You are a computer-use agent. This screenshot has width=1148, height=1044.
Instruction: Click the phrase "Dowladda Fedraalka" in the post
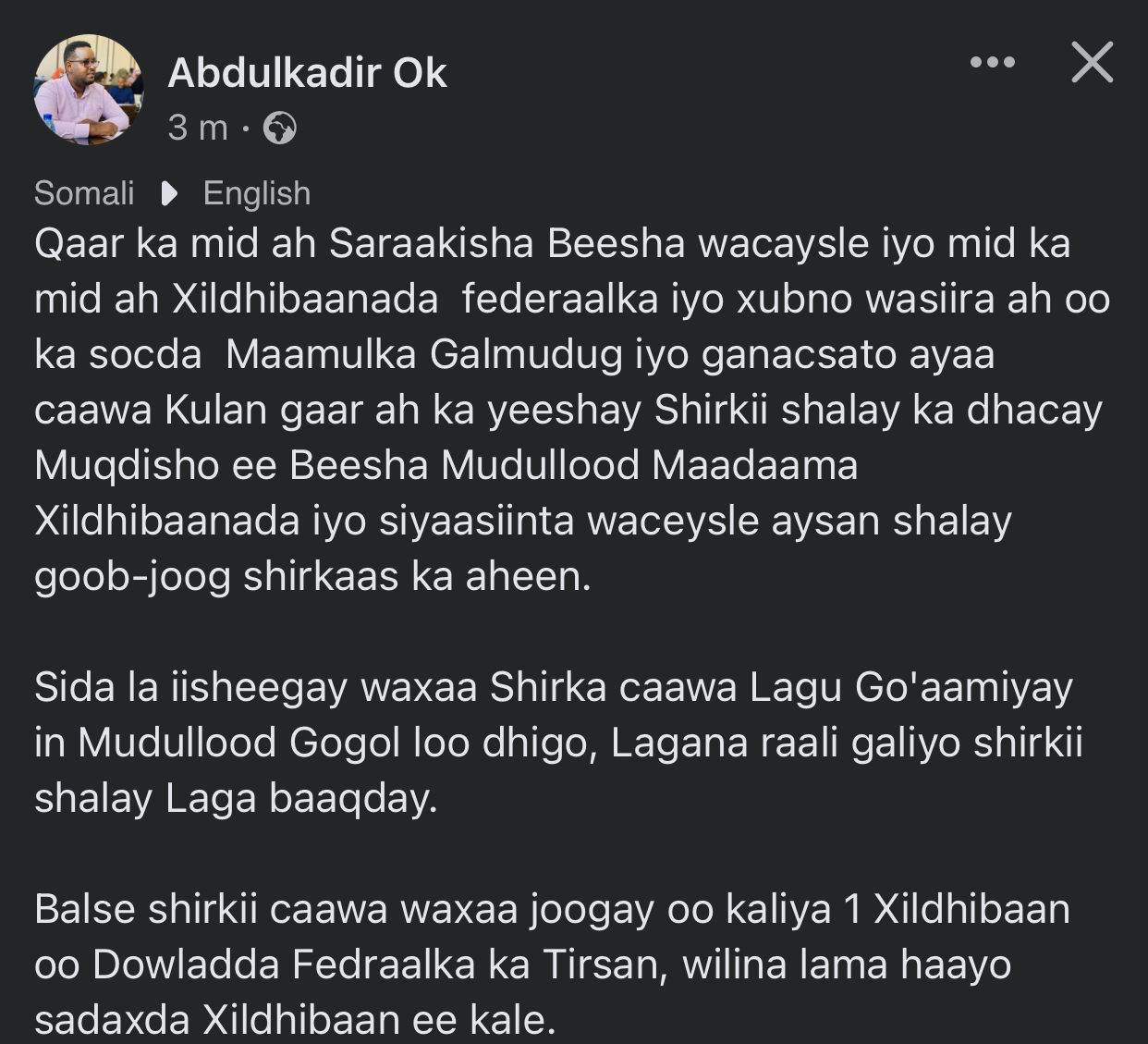(x=311, y=964)
